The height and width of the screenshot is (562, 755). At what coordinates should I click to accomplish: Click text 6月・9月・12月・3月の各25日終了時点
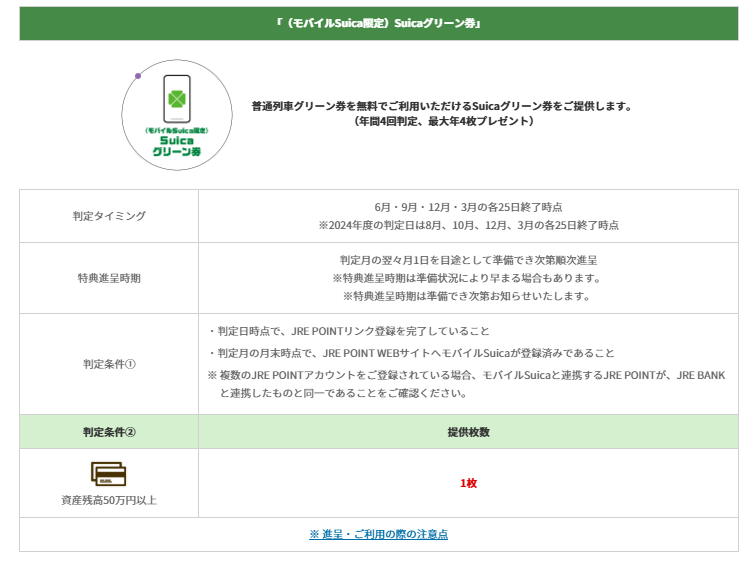coord(469,207)
